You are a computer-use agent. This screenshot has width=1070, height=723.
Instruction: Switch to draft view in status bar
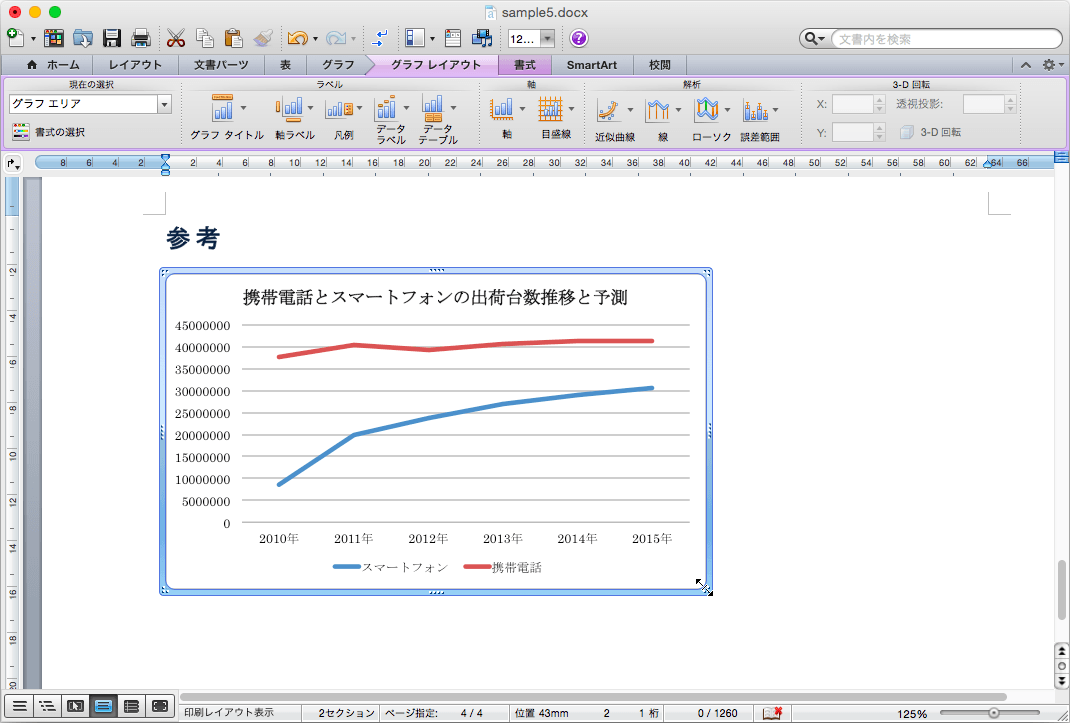pyautogui.click(x=18, y=706)
